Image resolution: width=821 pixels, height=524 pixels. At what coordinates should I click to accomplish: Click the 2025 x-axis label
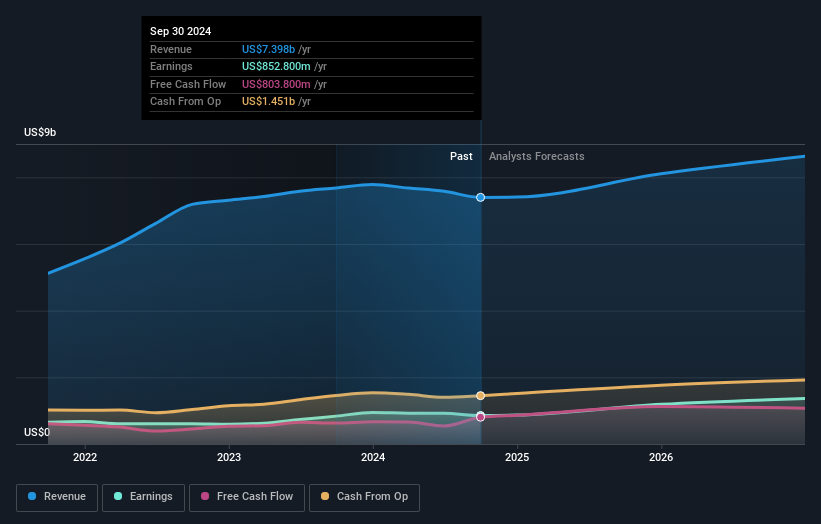pyautogui.click(x=517, y=457)
